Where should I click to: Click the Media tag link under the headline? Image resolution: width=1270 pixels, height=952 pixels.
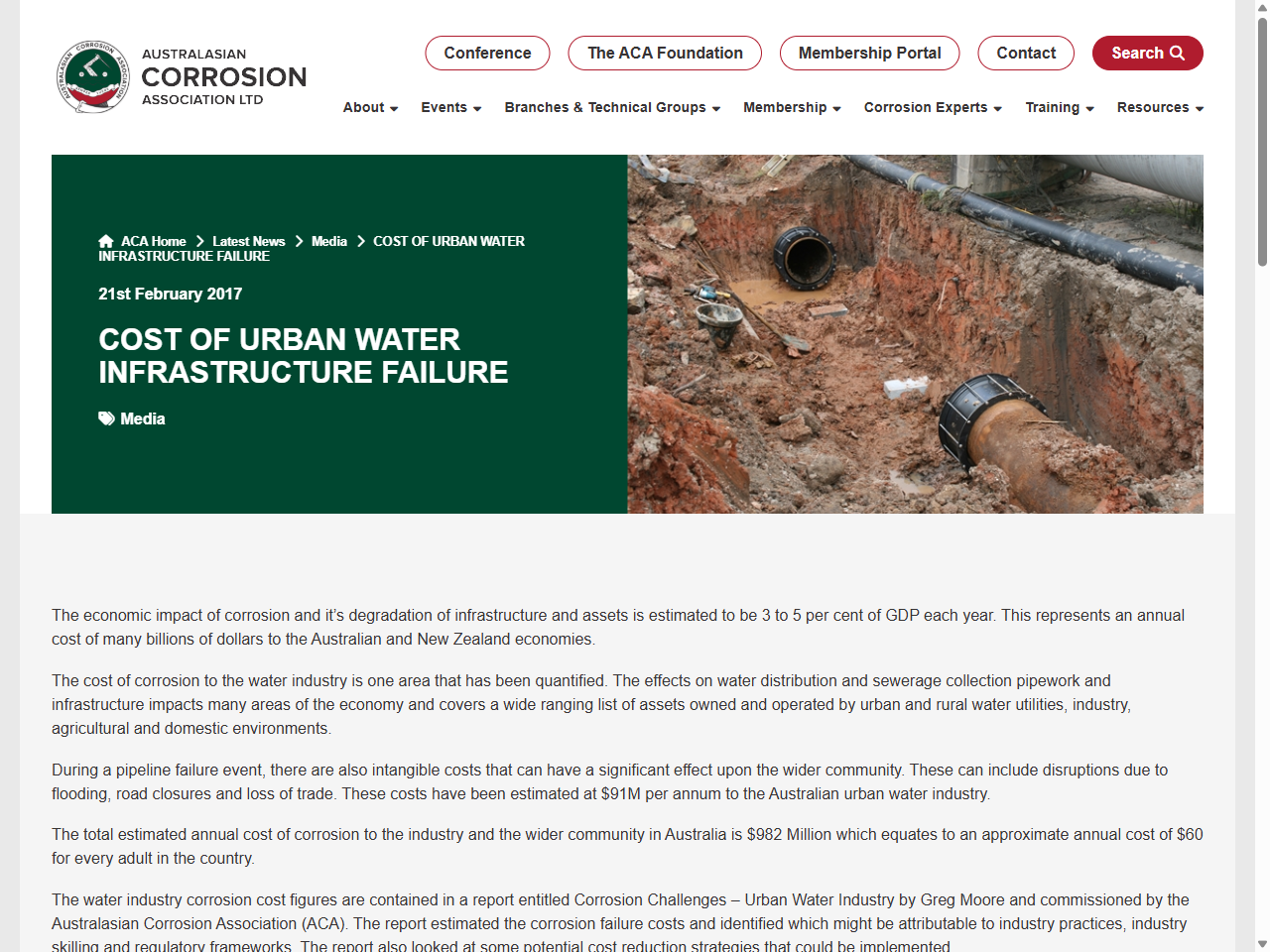(x=143, y=418)
